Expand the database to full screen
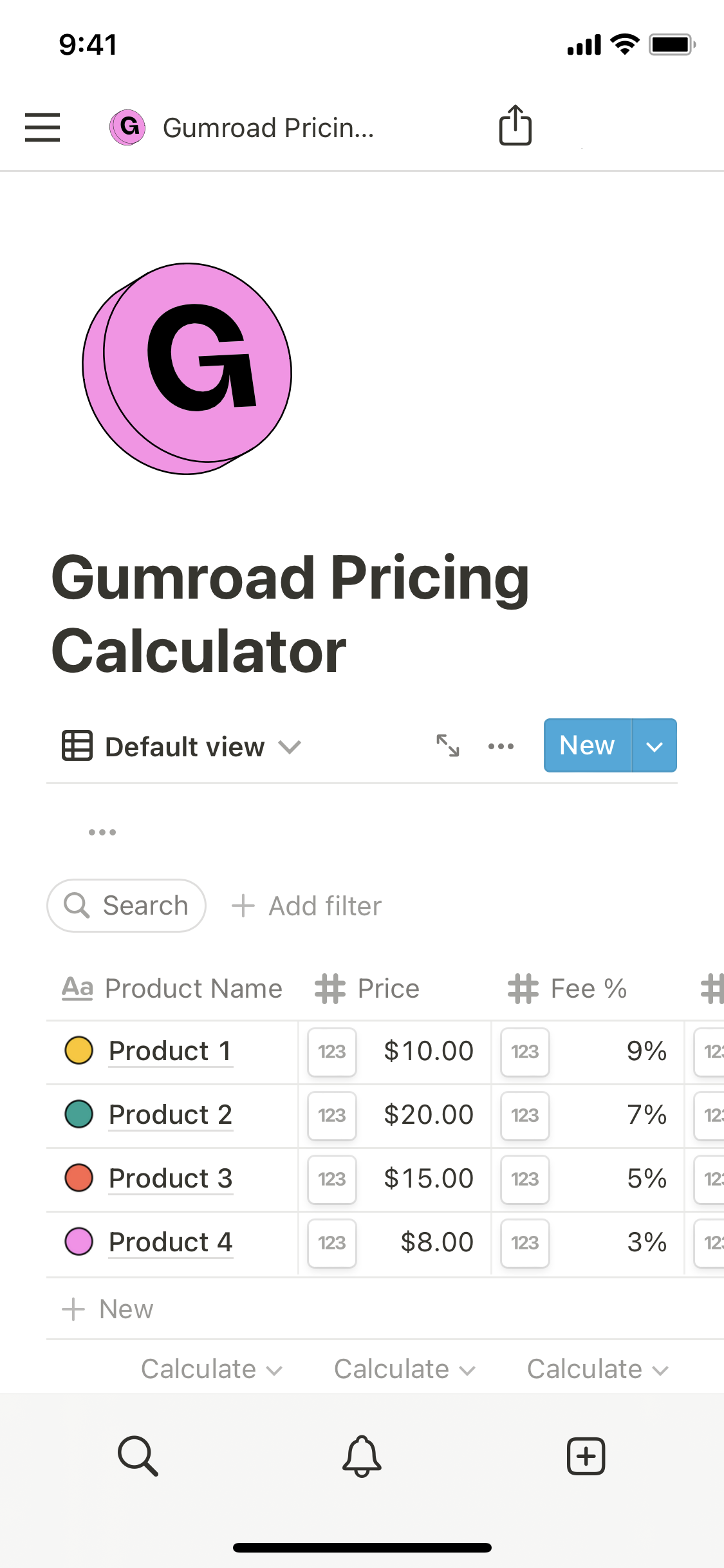 coord(448,745)
